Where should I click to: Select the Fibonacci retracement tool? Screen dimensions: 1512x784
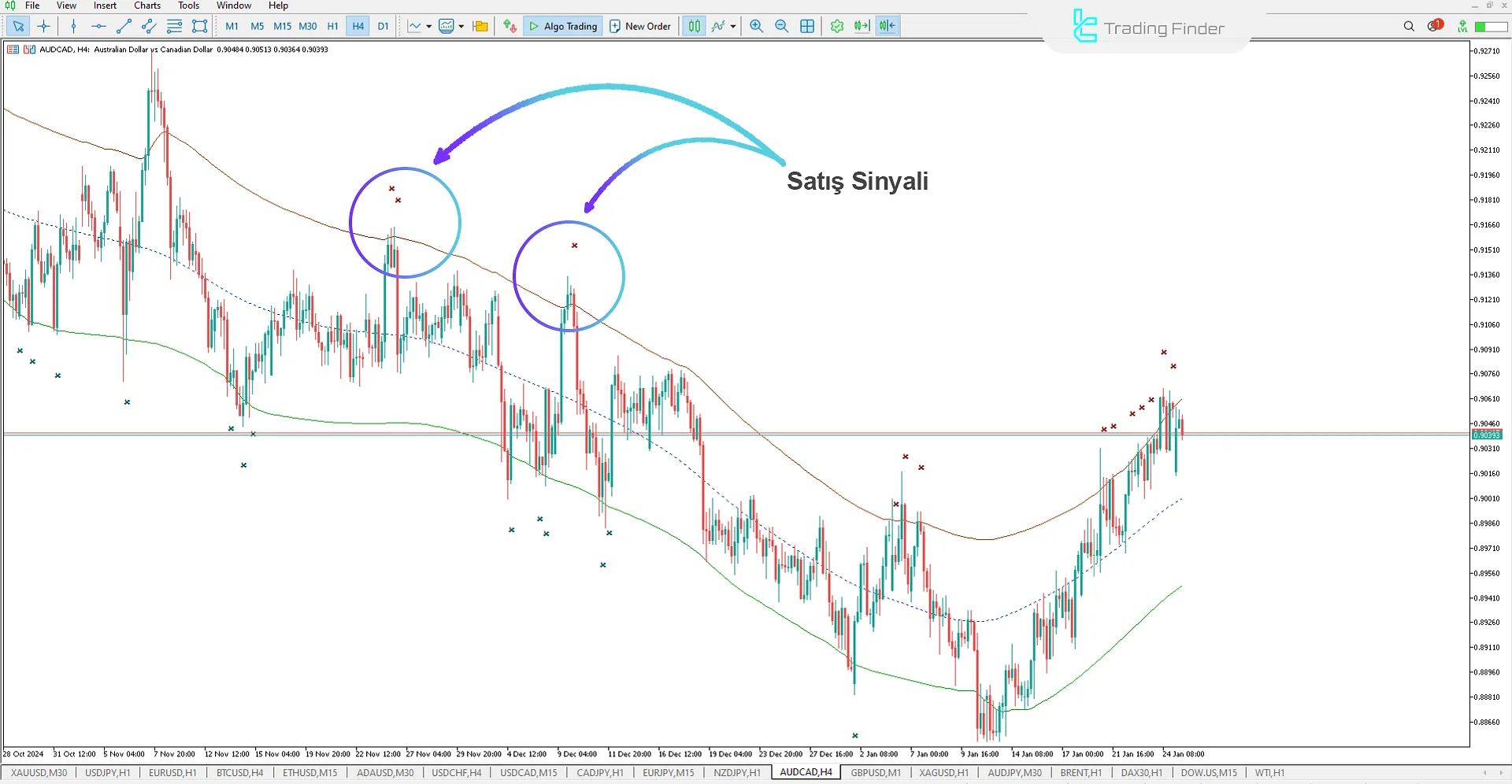click(174, 26)
